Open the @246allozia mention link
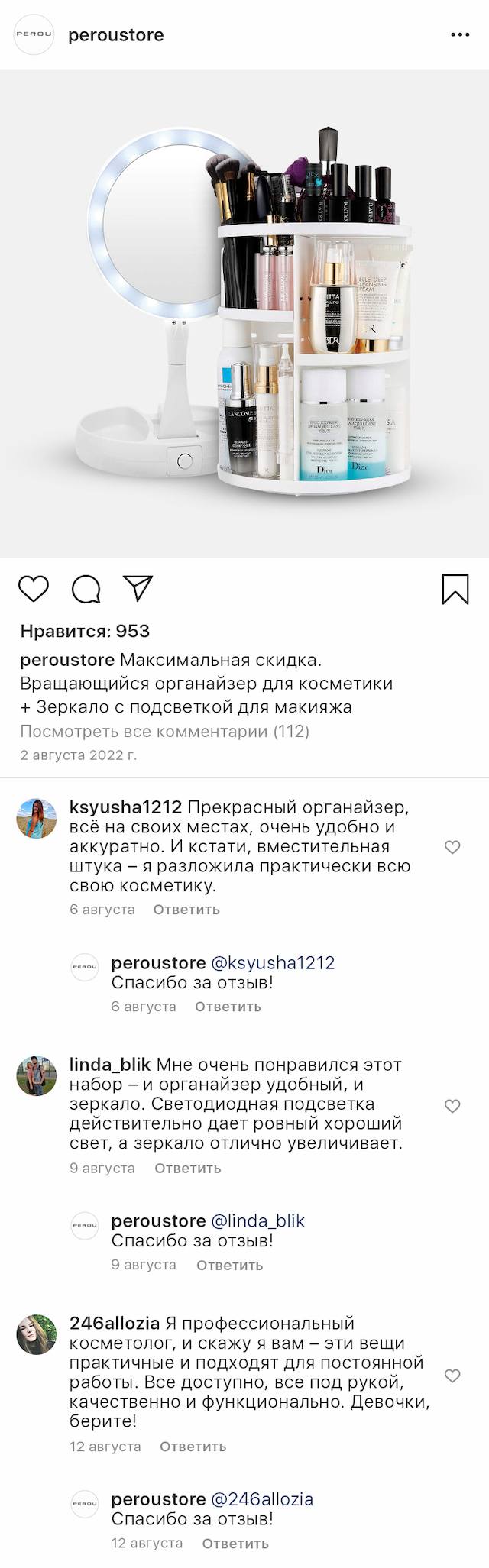Image resolution: width=489 pixels, height=1568 pixels. [262, 1499]
